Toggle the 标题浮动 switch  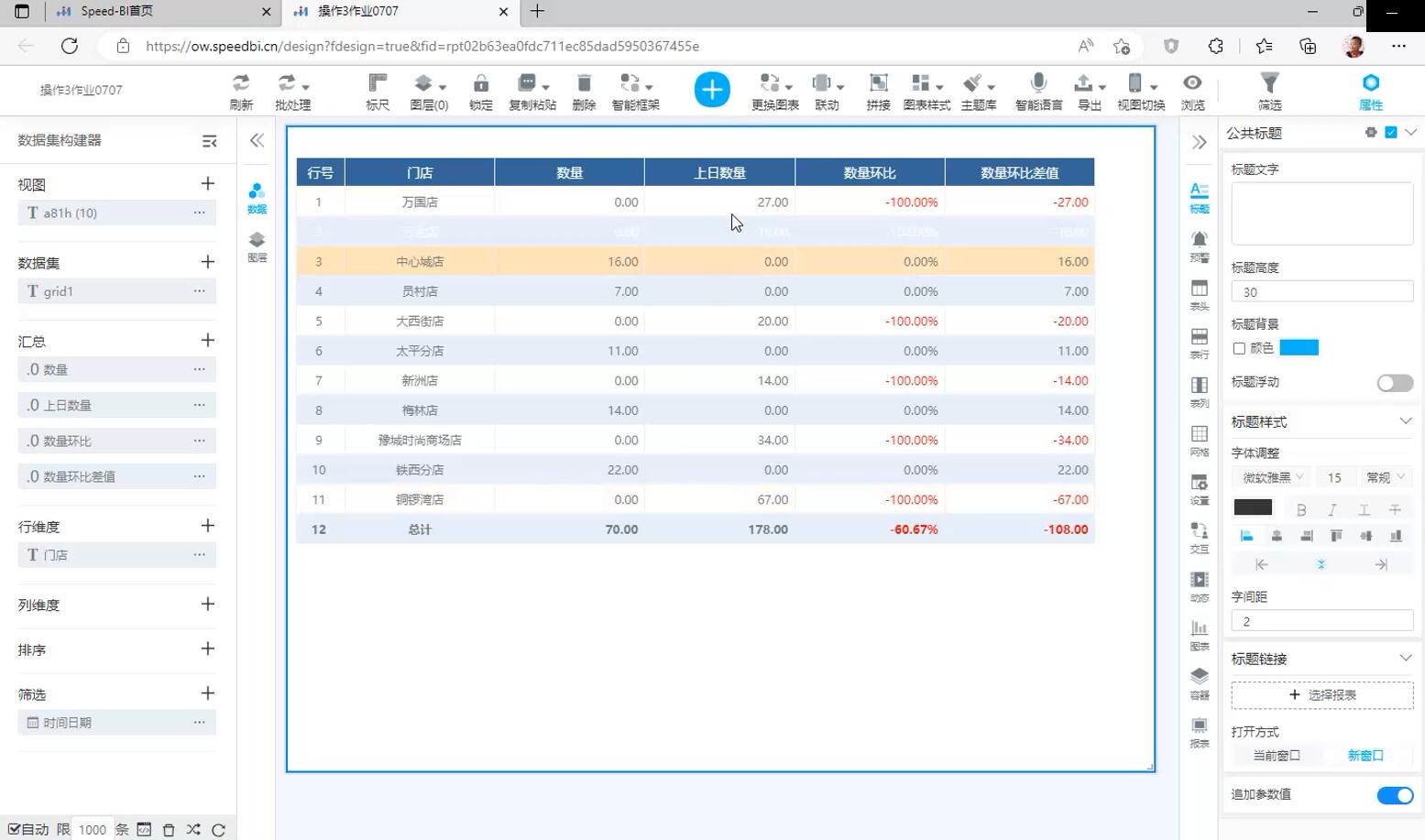pyautogui.click(x=1394, y=383)
